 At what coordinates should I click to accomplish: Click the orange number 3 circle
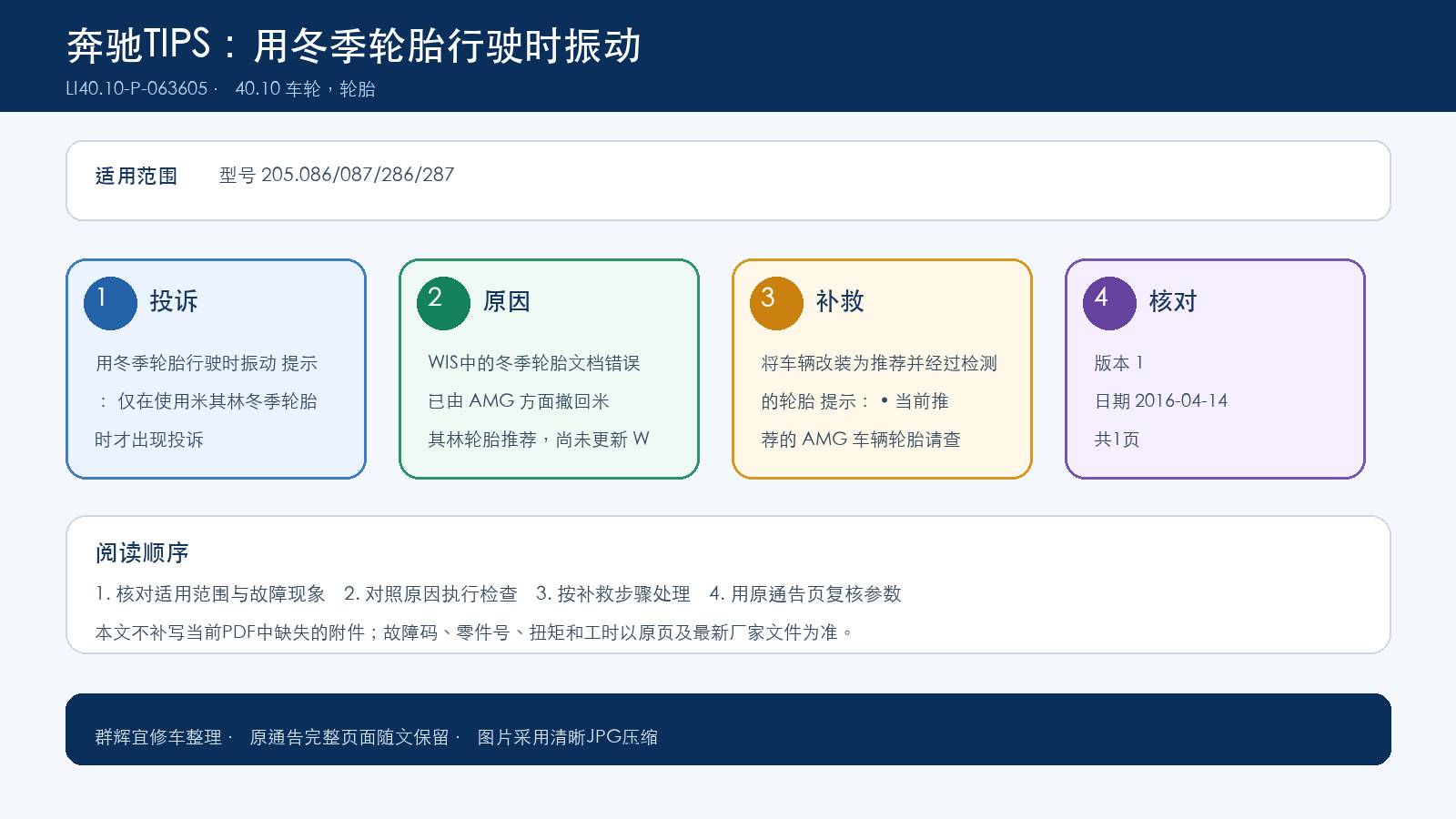(x=776, y=303)
